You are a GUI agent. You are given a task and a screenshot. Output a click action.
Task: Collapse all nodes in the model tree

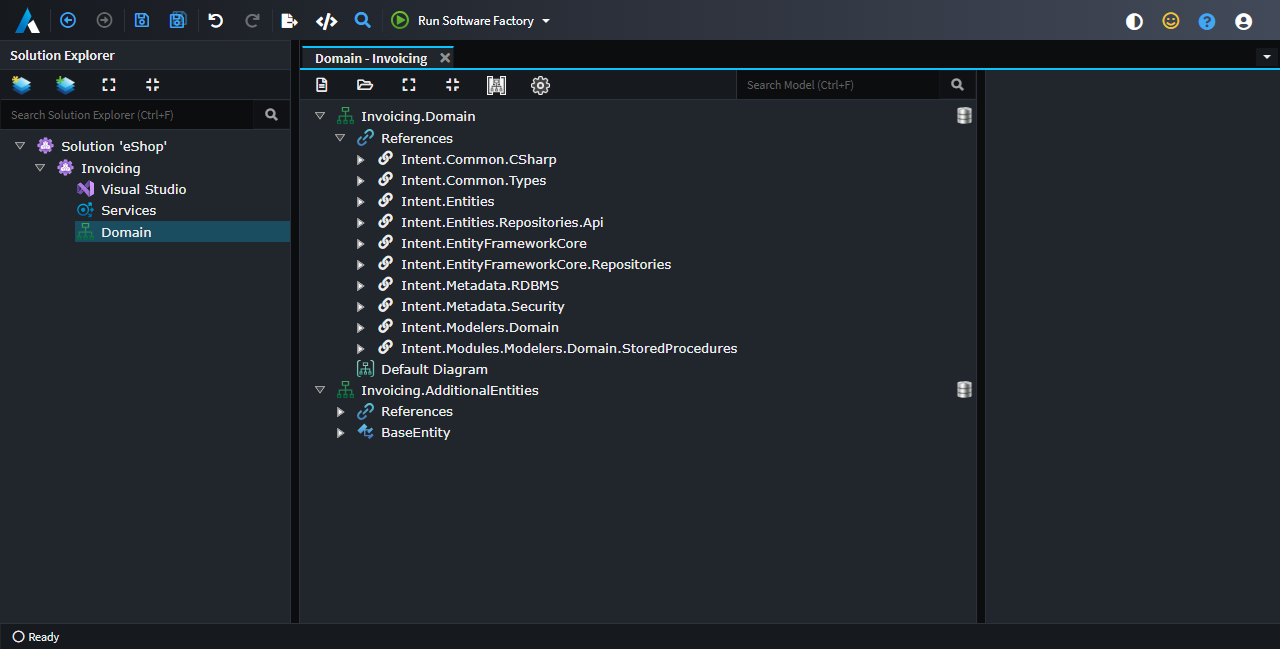pyautogui.click(x=452, y=85)
